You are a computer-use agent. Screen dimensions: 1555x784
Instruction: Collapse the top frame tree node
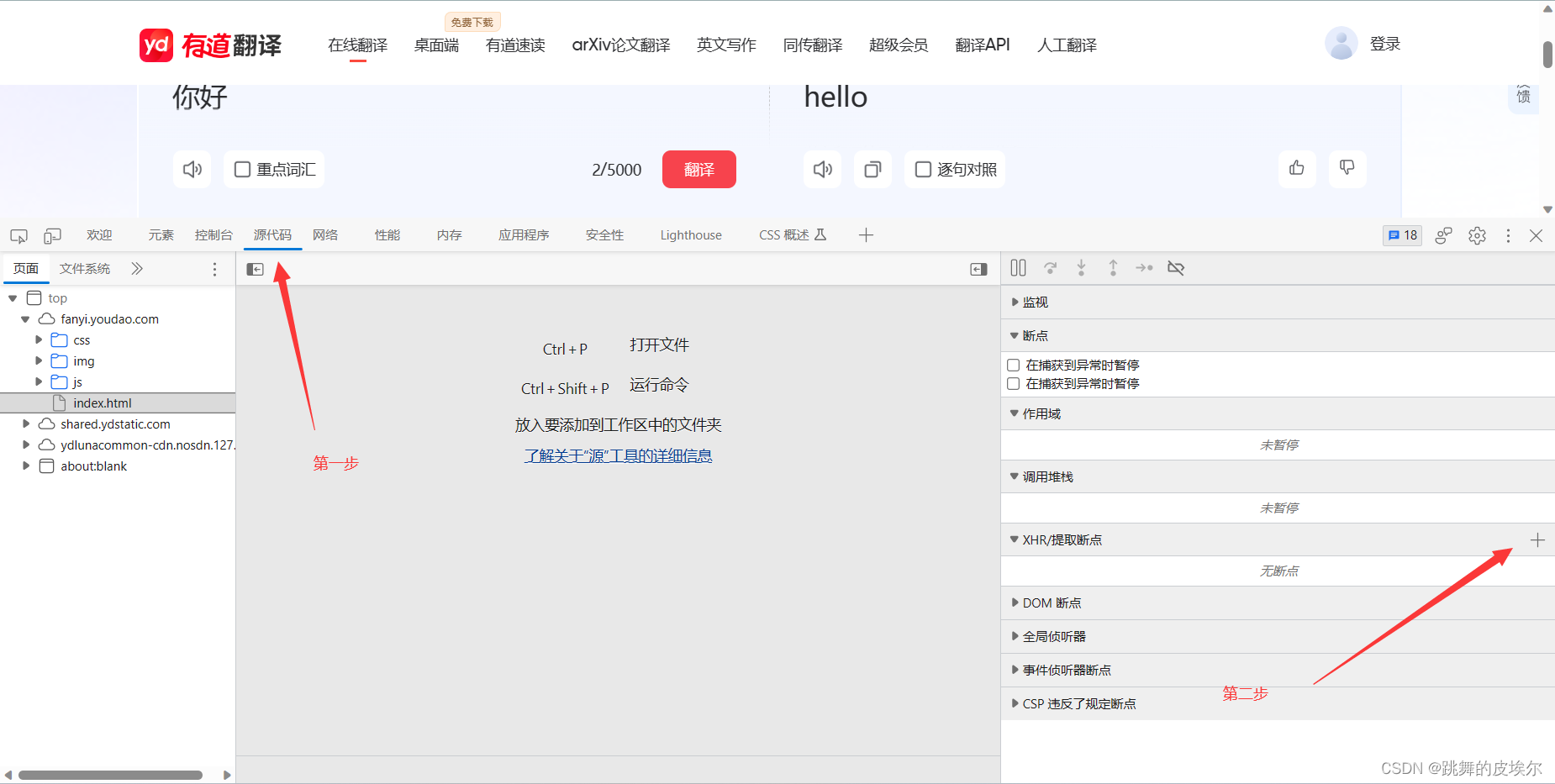(13, 298)
